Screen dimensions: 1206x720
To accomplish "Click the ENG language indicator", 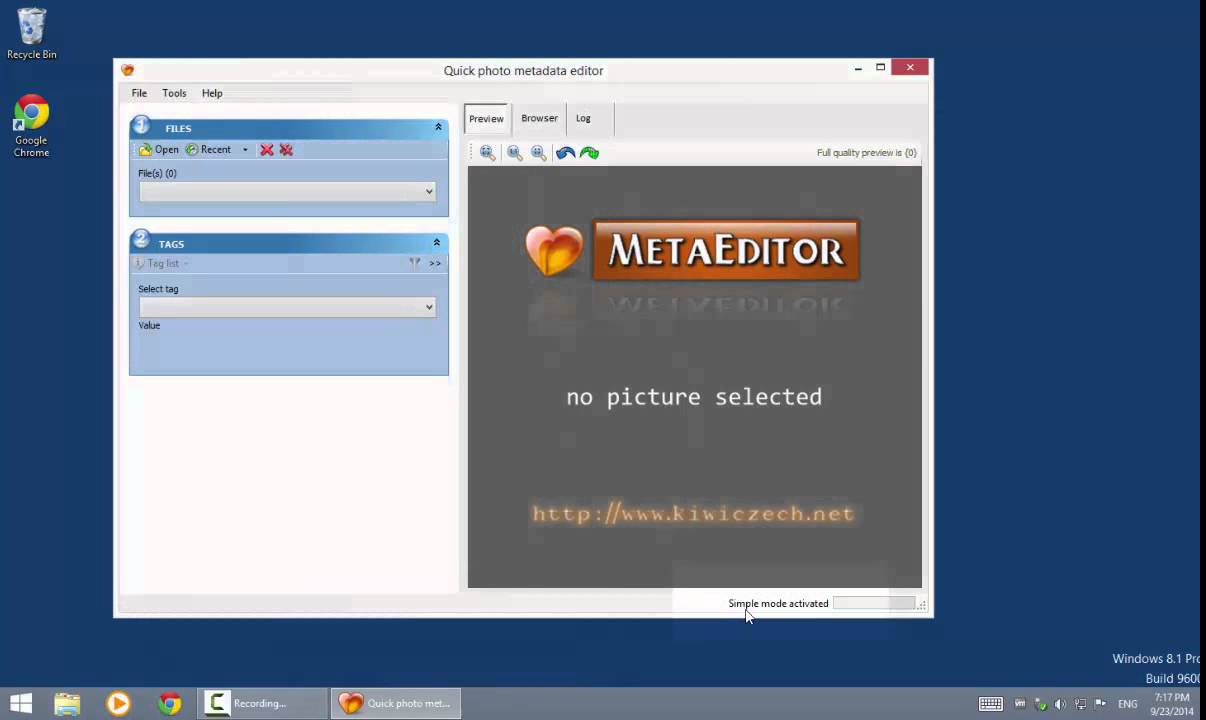I will [1128, 704].
